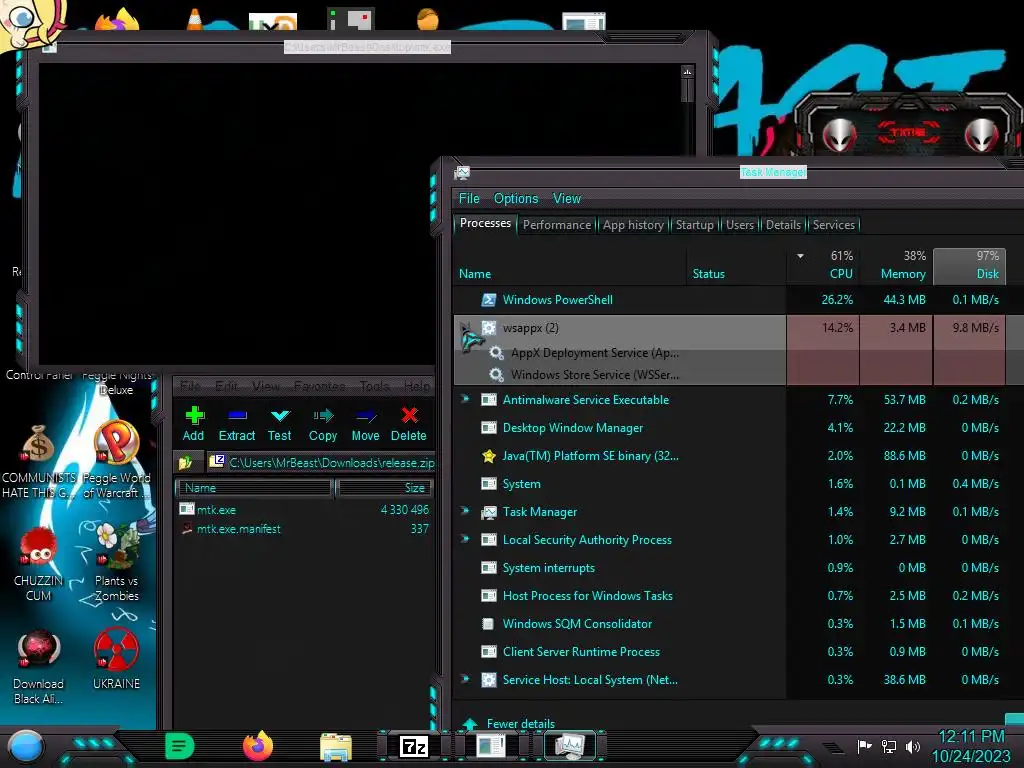Click the Java(TM) Platform SE binary icon
Image resolution: width=1024 pixels, height=768 pixels.
pyautogui.click(x=488, y=456)
